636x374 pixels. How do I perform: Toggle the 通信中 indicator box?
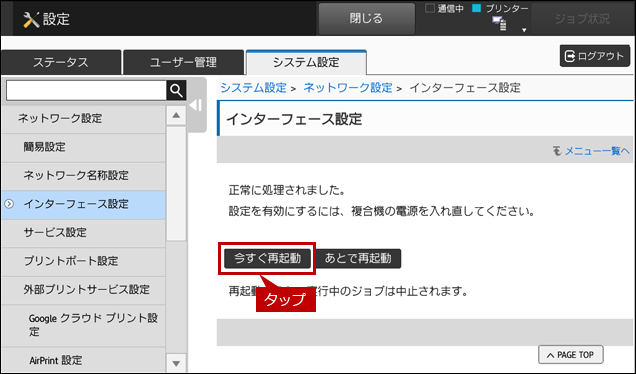430,8
